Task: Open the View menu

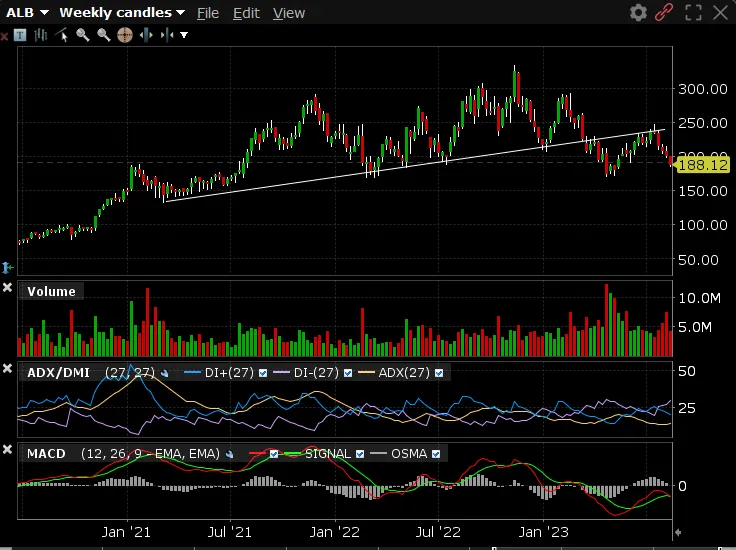Action: pyautogui.click(x=289, y=13)
